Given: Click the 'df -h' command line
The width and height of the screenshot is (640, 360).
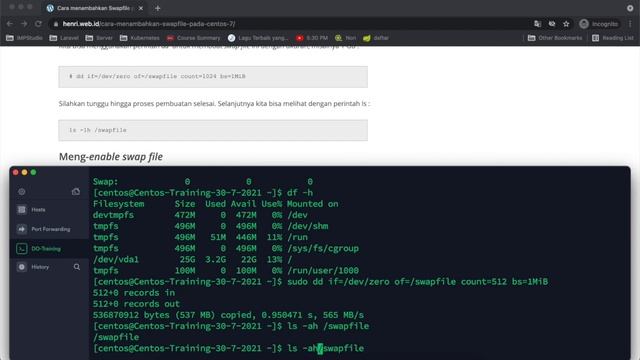Looking at the screenshot, I should (x=203, y=193).
